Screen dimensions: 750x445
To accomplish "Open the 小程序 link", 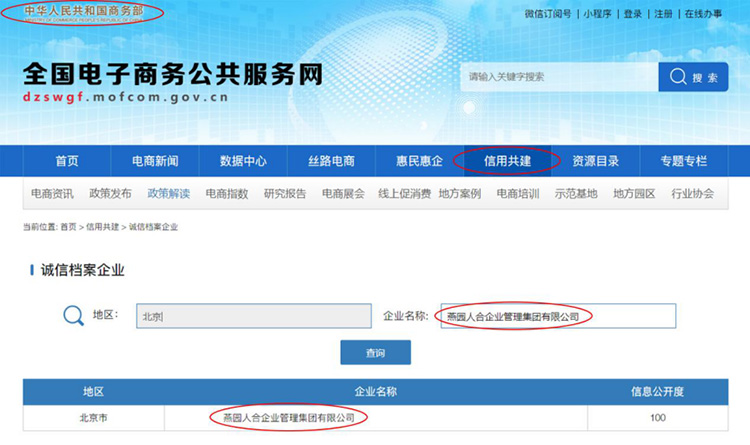I will 597,14.
